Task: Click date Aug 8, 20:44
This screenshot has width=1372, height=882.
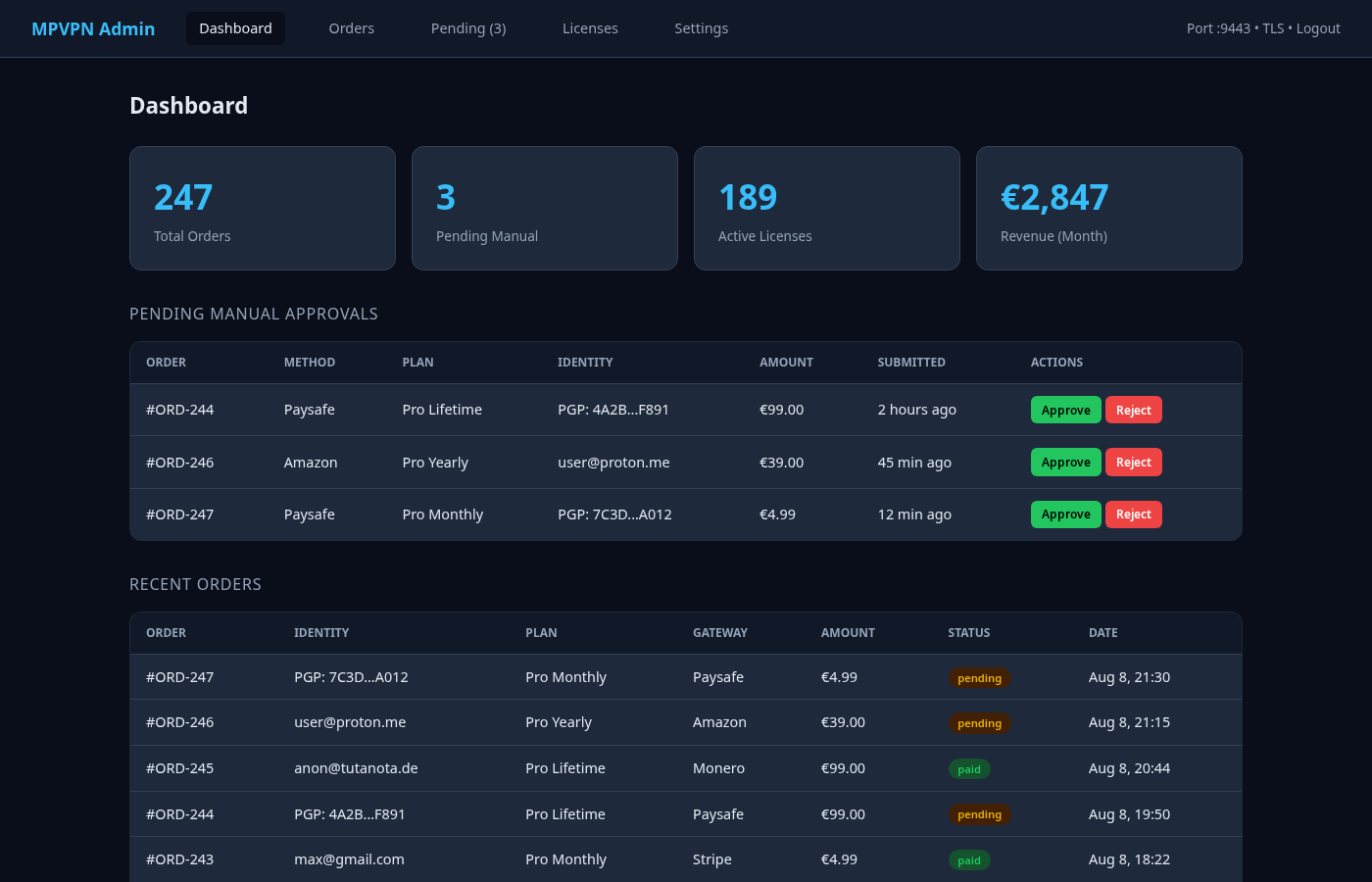Action: click(1129, 768)
